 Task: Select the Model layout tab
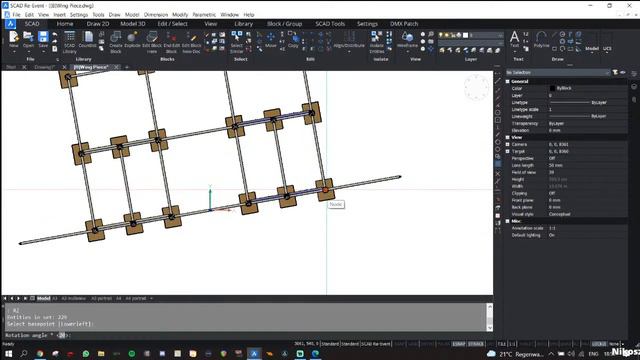(43, 298)
